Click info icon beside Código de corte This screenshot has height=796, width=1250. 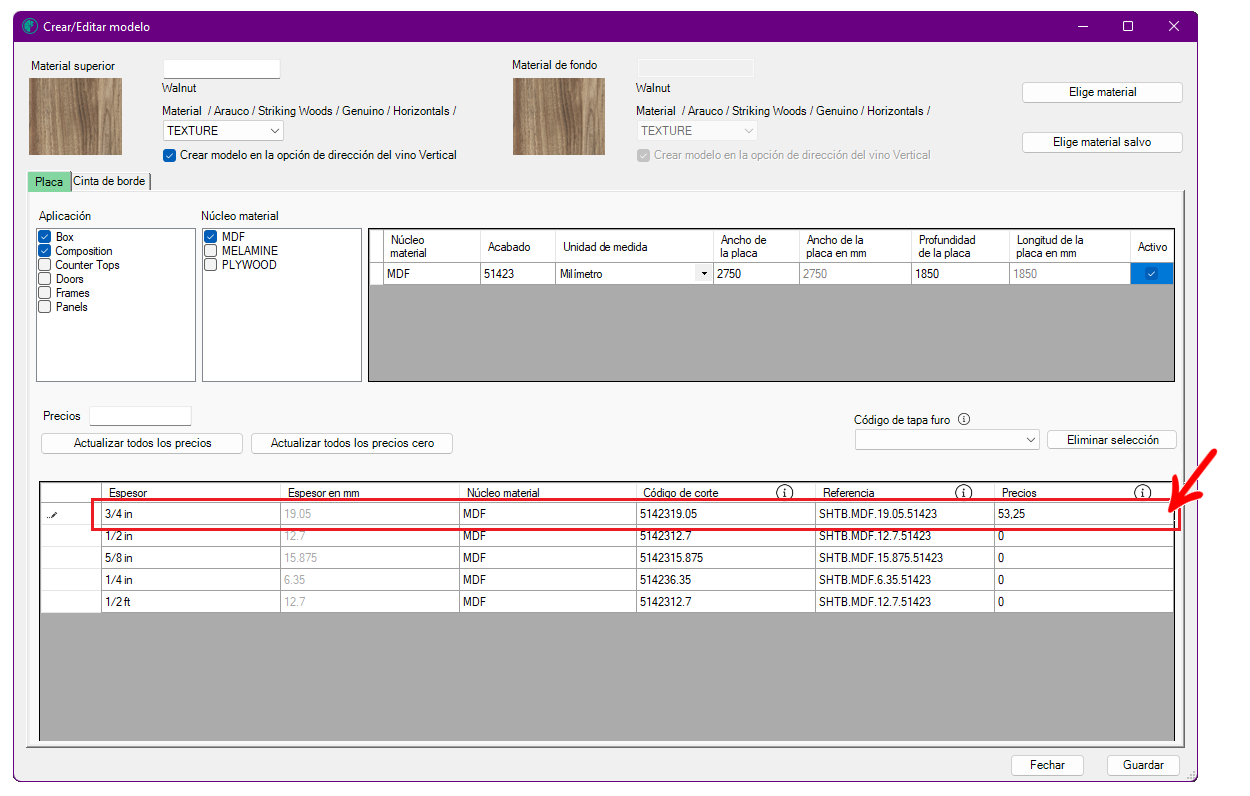[785, 492]
